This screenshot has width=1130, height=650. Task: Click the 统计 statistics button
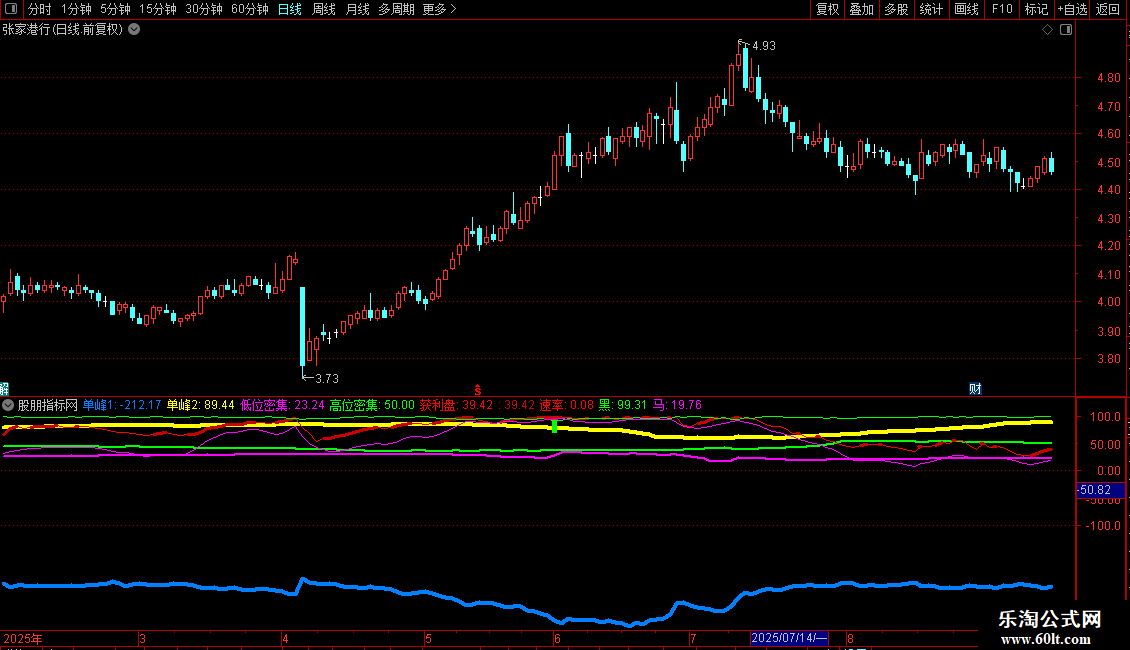coord(931,9)
